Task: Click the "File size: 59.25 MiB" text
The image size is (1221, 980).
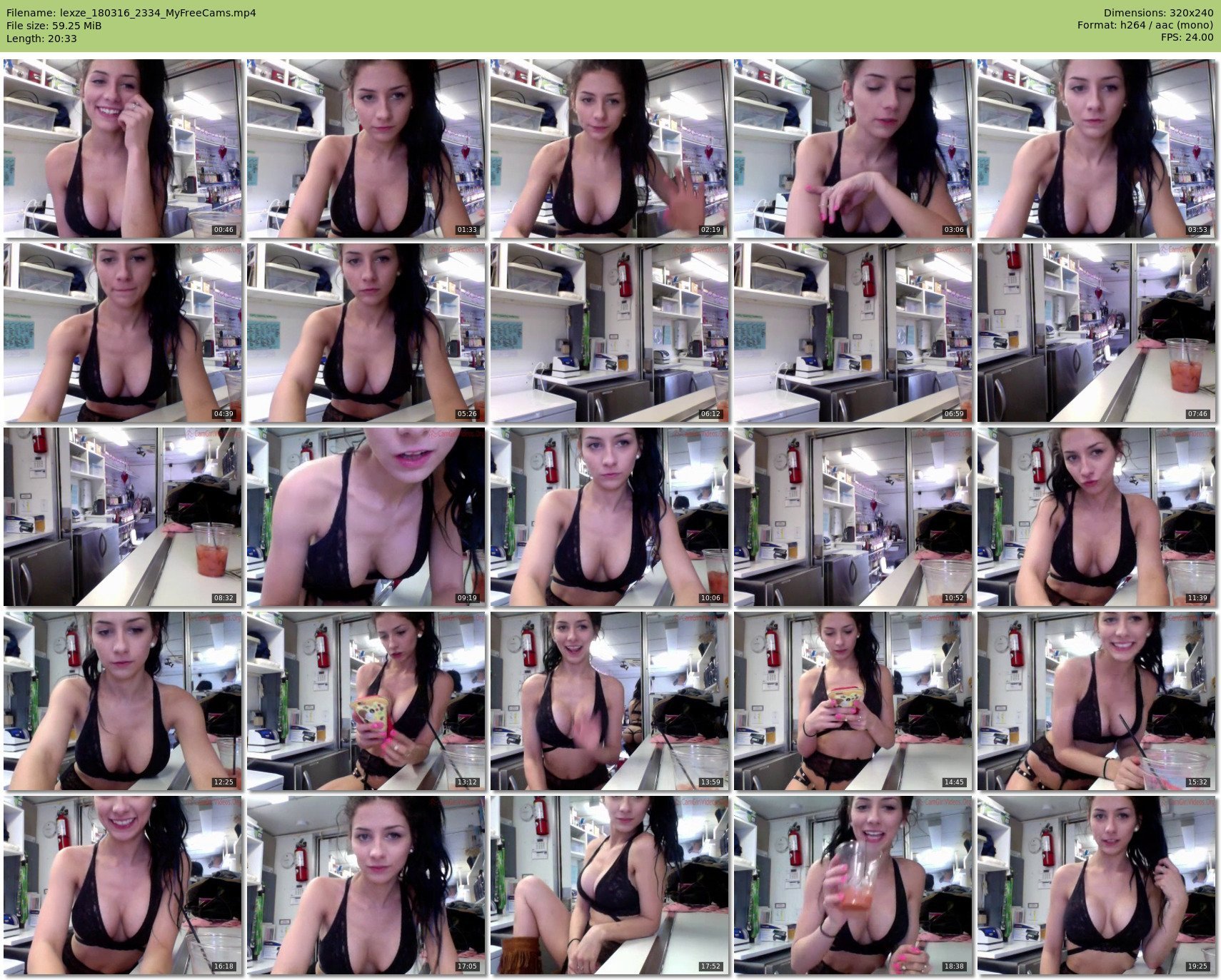Action: click(x=54, y=26)
